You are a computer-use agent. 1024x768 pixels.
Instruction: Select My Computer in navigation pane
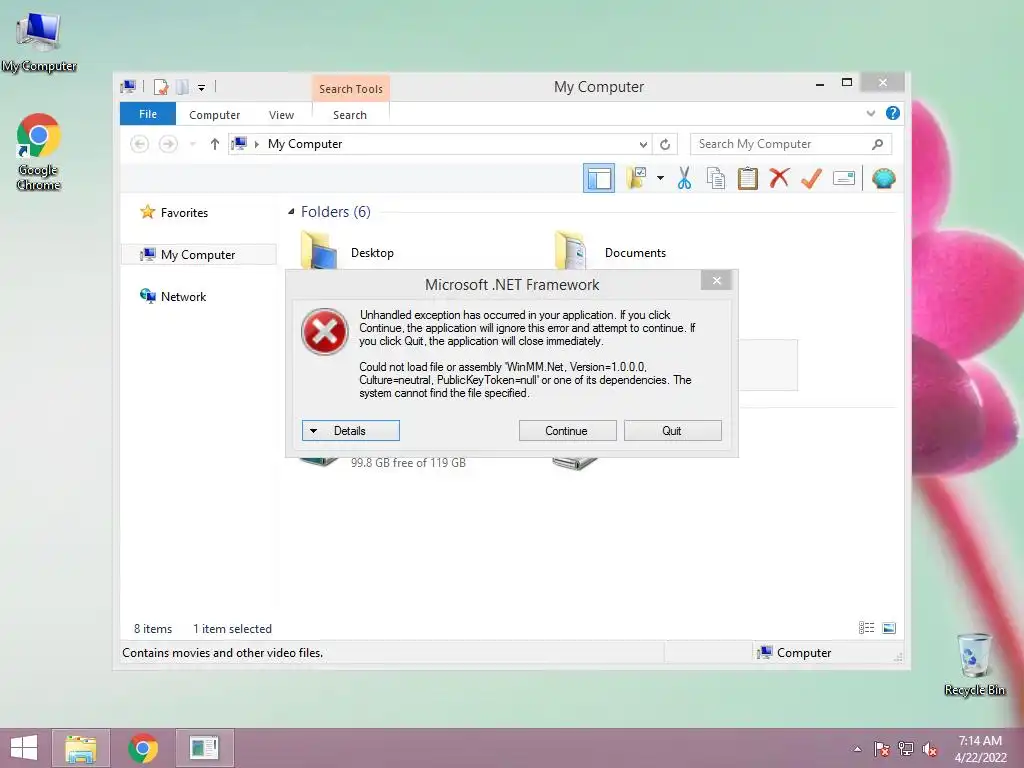[x=198, y=255]
